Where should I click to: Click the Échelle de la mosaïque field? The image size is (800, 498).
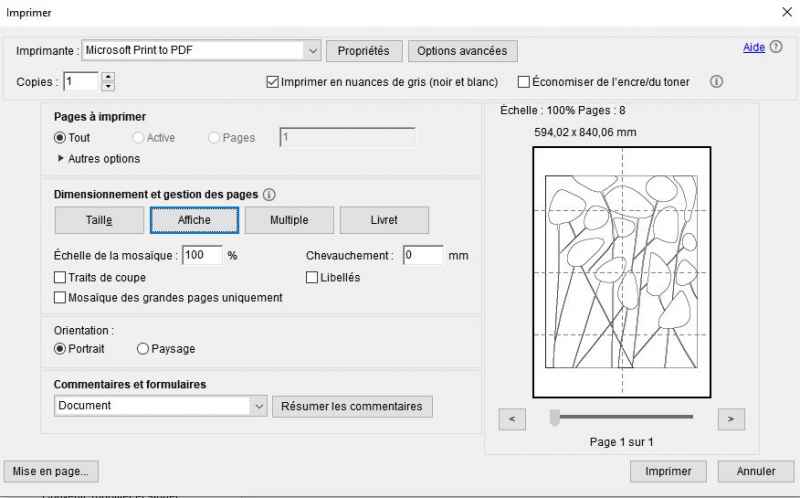(203, 255)
